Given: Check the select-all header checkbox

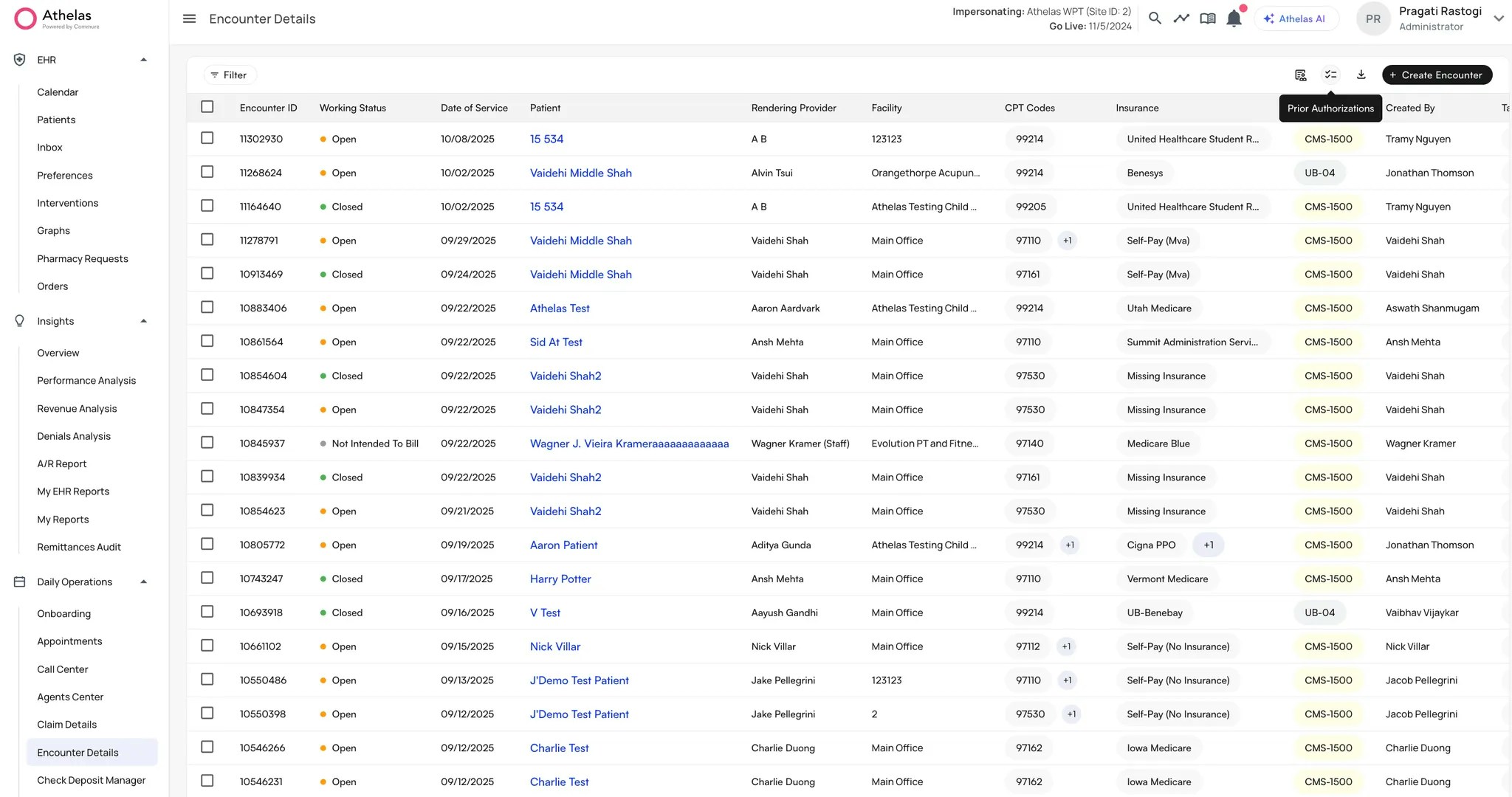Looking at the screenshot, I should [x=207, y=107].
